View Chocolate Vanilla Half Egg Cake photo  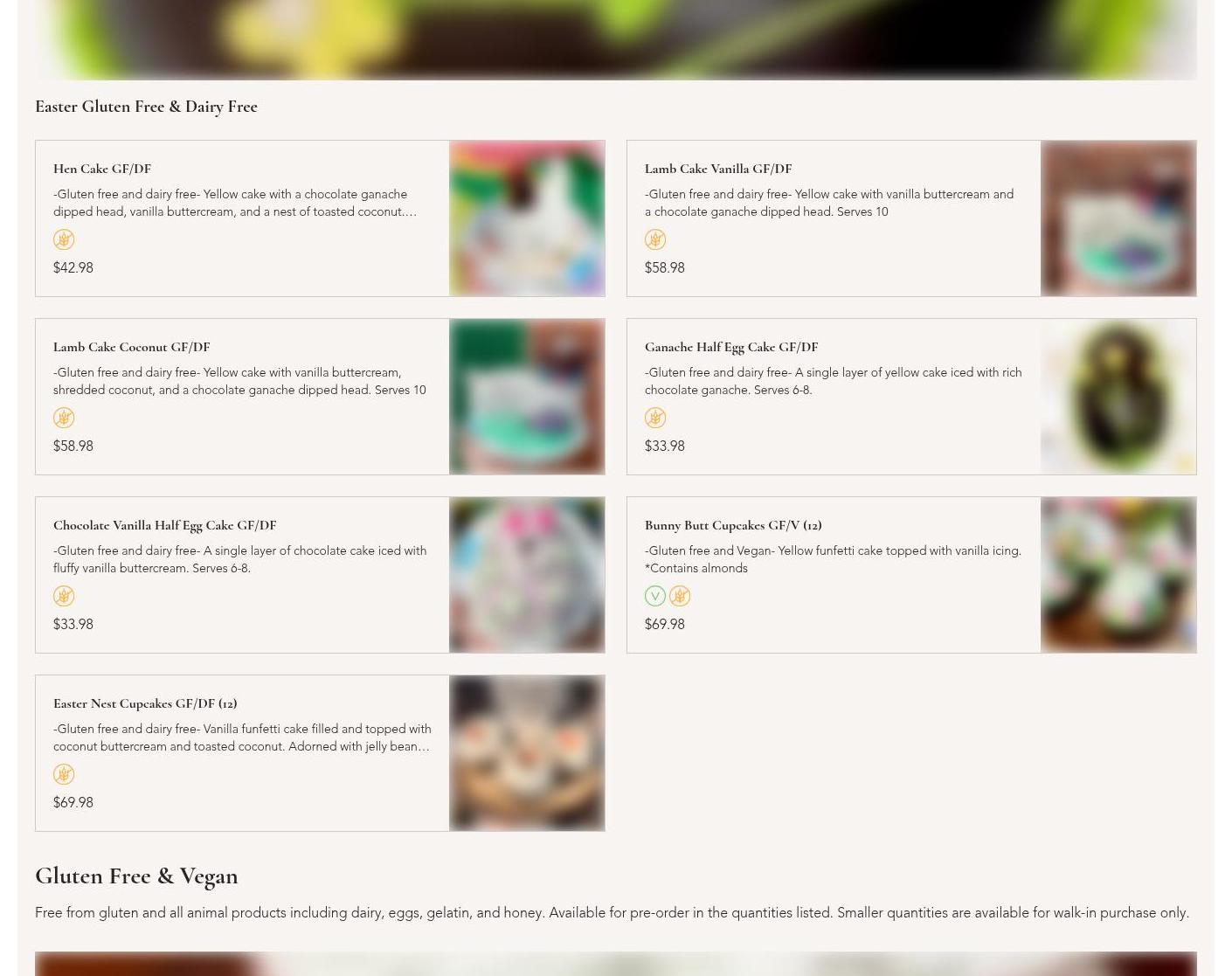527,575
